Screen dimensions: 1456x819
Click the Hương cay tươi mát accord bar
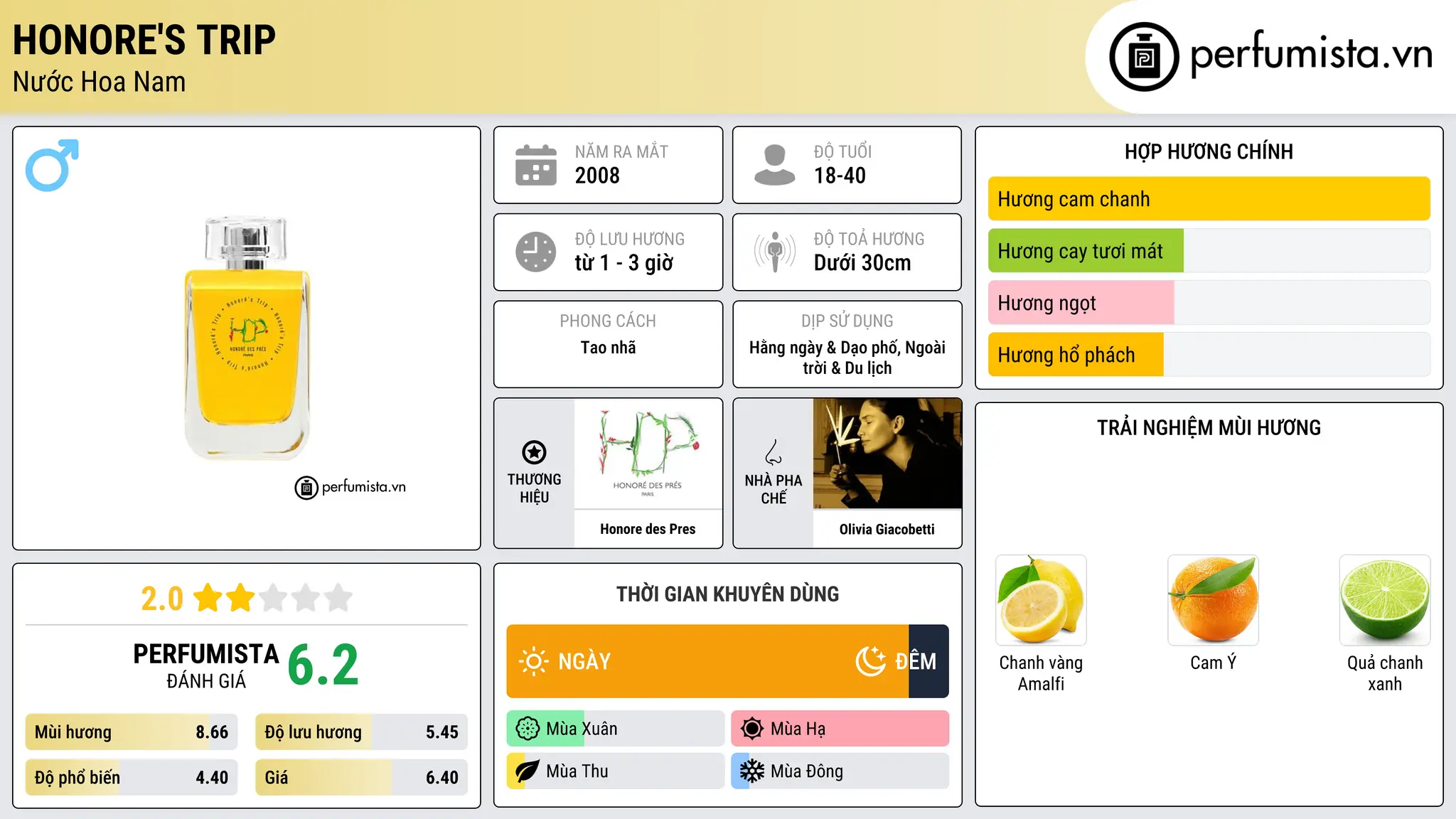[x=1209, y=251]
